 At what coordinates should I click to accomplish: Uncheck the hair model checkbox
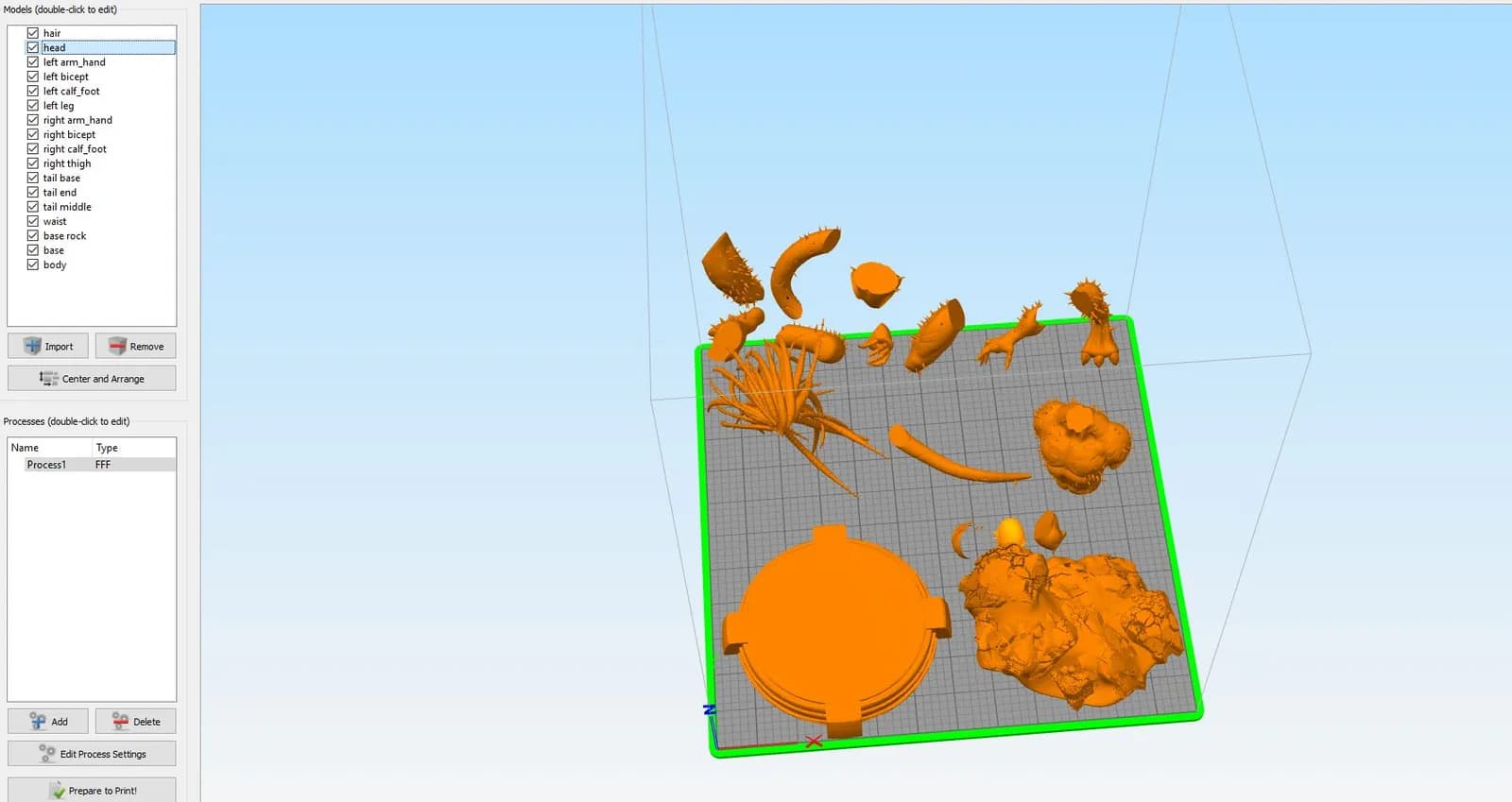33,33
